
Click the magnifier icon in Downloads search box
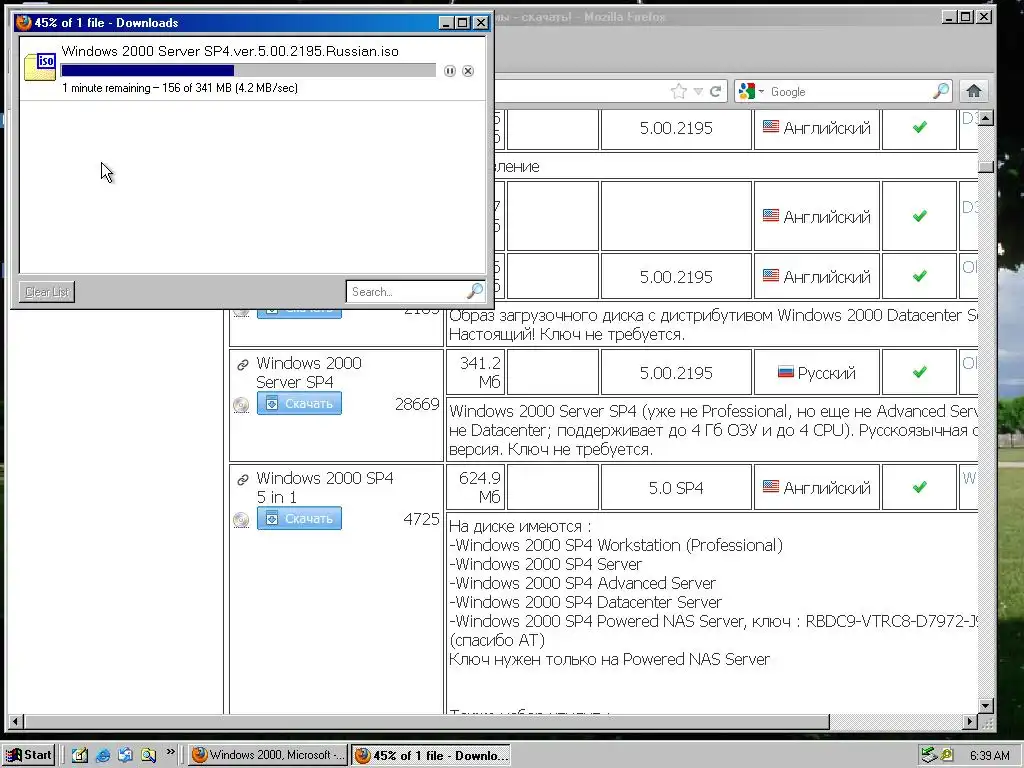coord(475,291)
